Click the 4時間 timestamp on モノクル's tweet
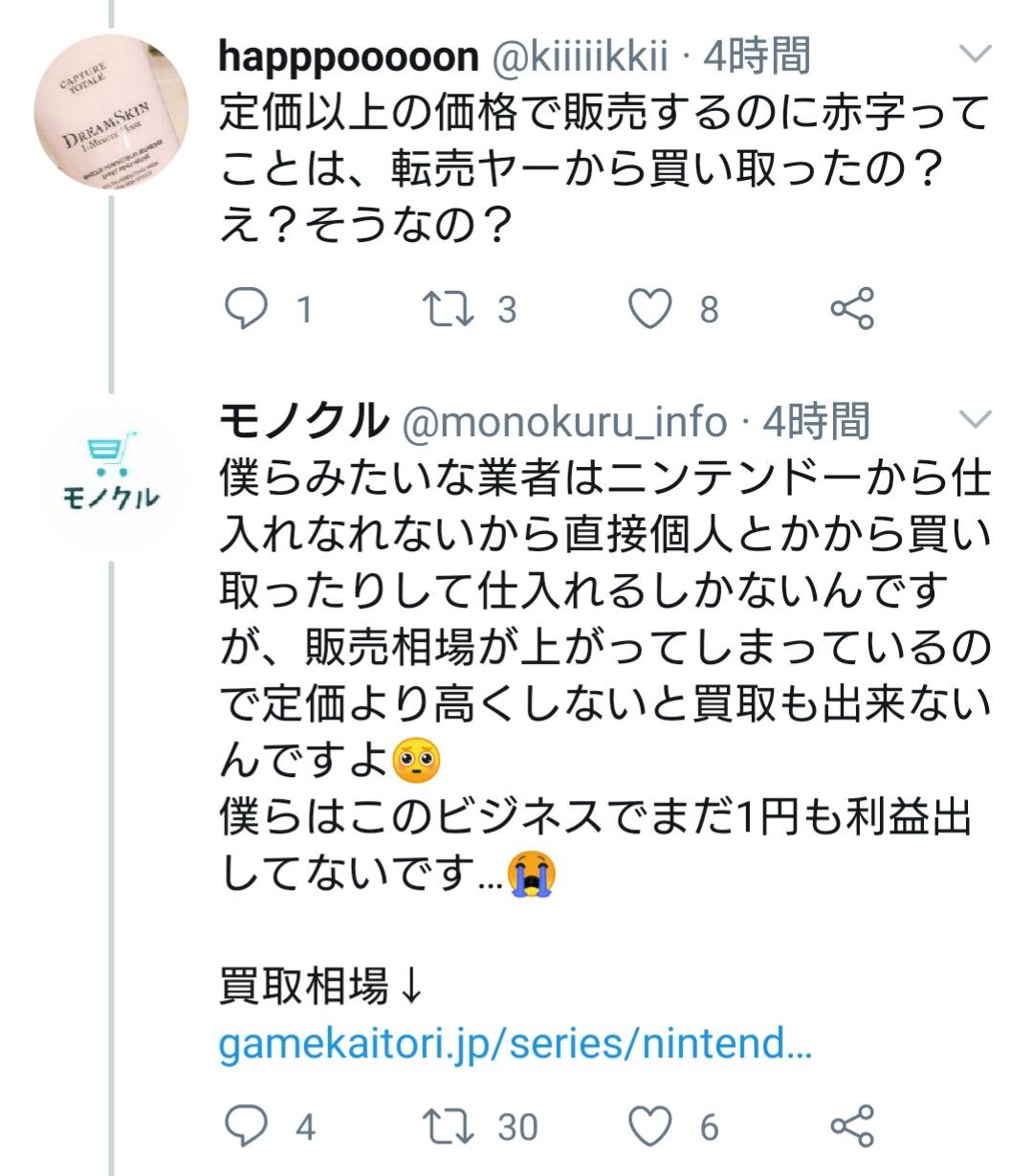The width and height of the screenshot is (1033, 1176). tap(817, 422)
